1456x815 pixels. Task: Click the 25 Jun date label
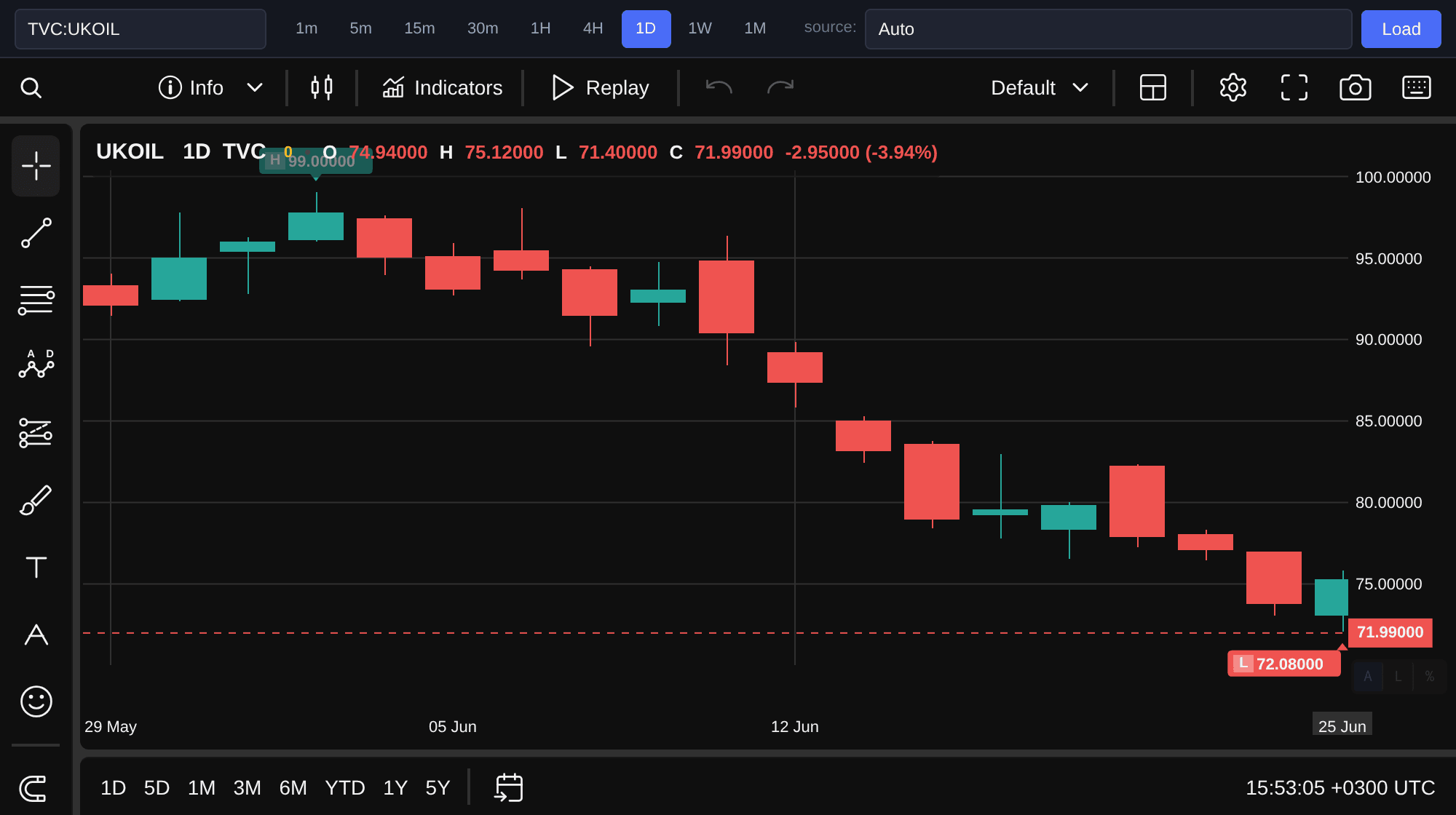pyautogui.click(x=1342, y=726)
